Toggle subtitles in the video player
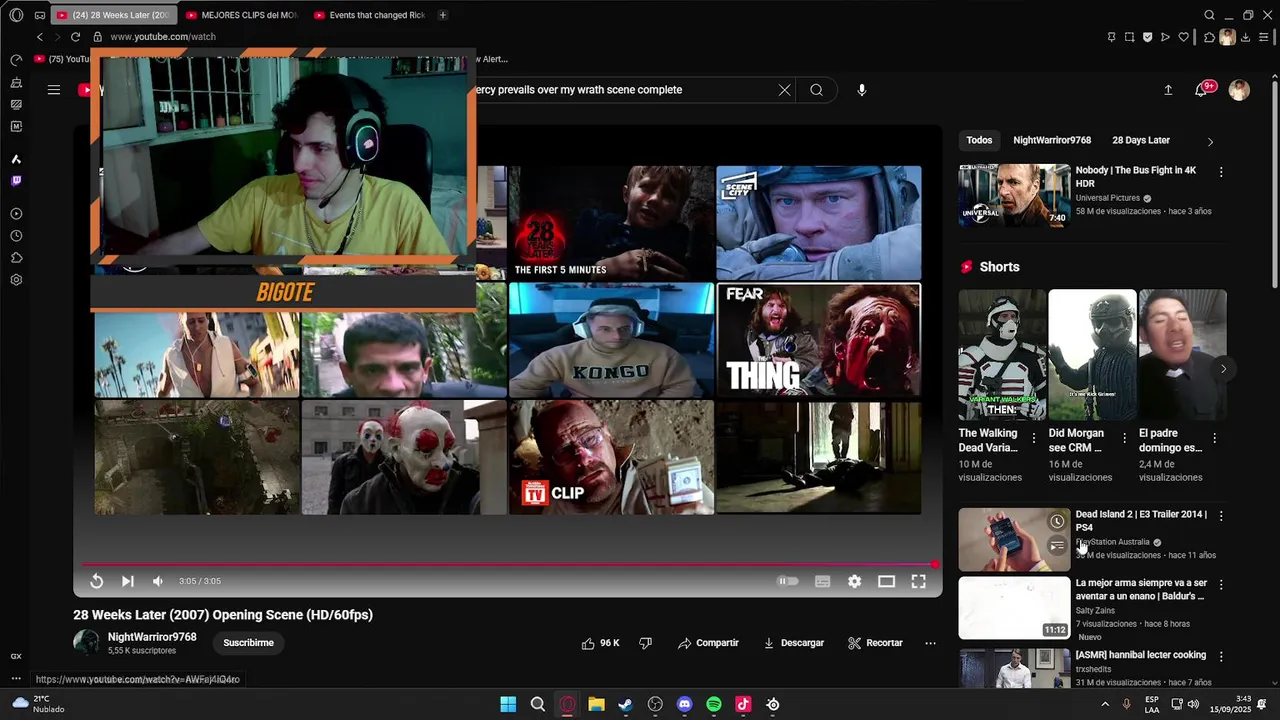The width and height of the screenshot is (1280, 720). pyautogui.click(x=822, y=581)
